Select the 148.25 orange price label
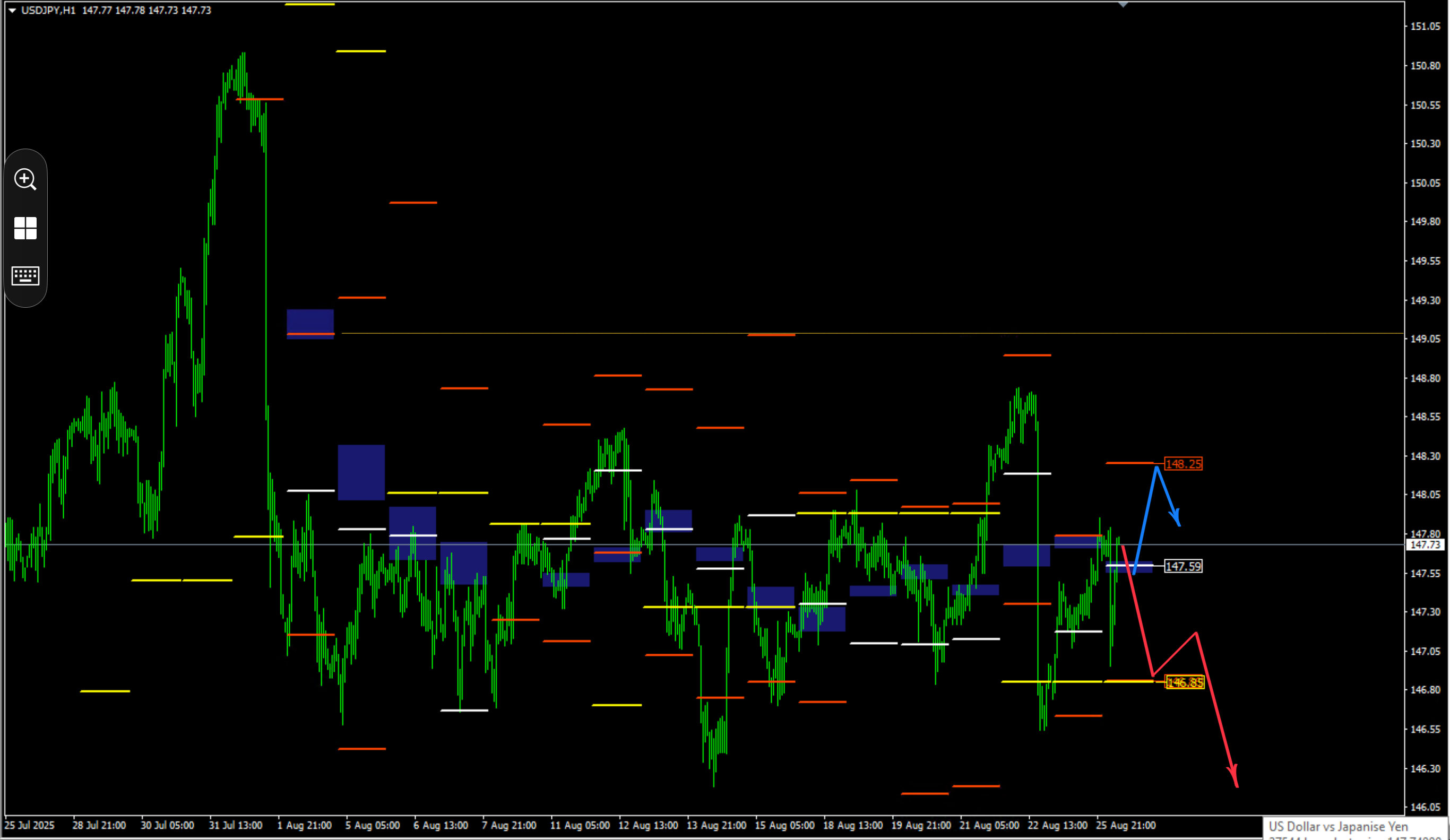 [x=1183, y=464]
